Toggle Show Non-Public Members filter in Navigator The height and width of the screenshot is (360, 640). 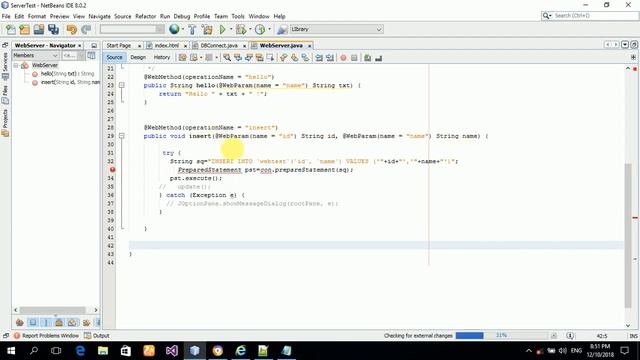click(x=59, y=323)
